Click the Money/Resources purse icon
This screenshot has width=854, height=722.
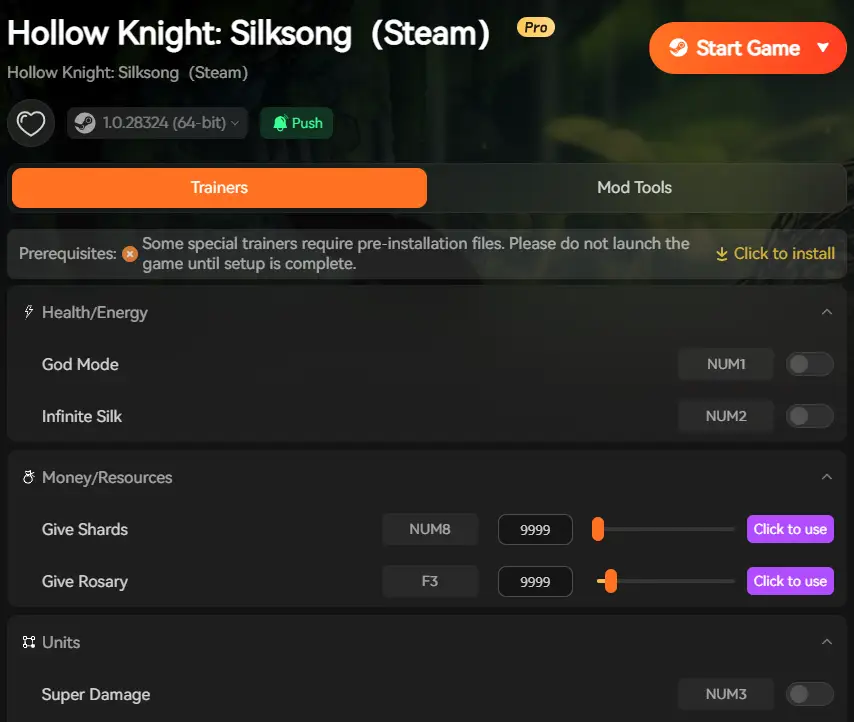coord(28,477)
